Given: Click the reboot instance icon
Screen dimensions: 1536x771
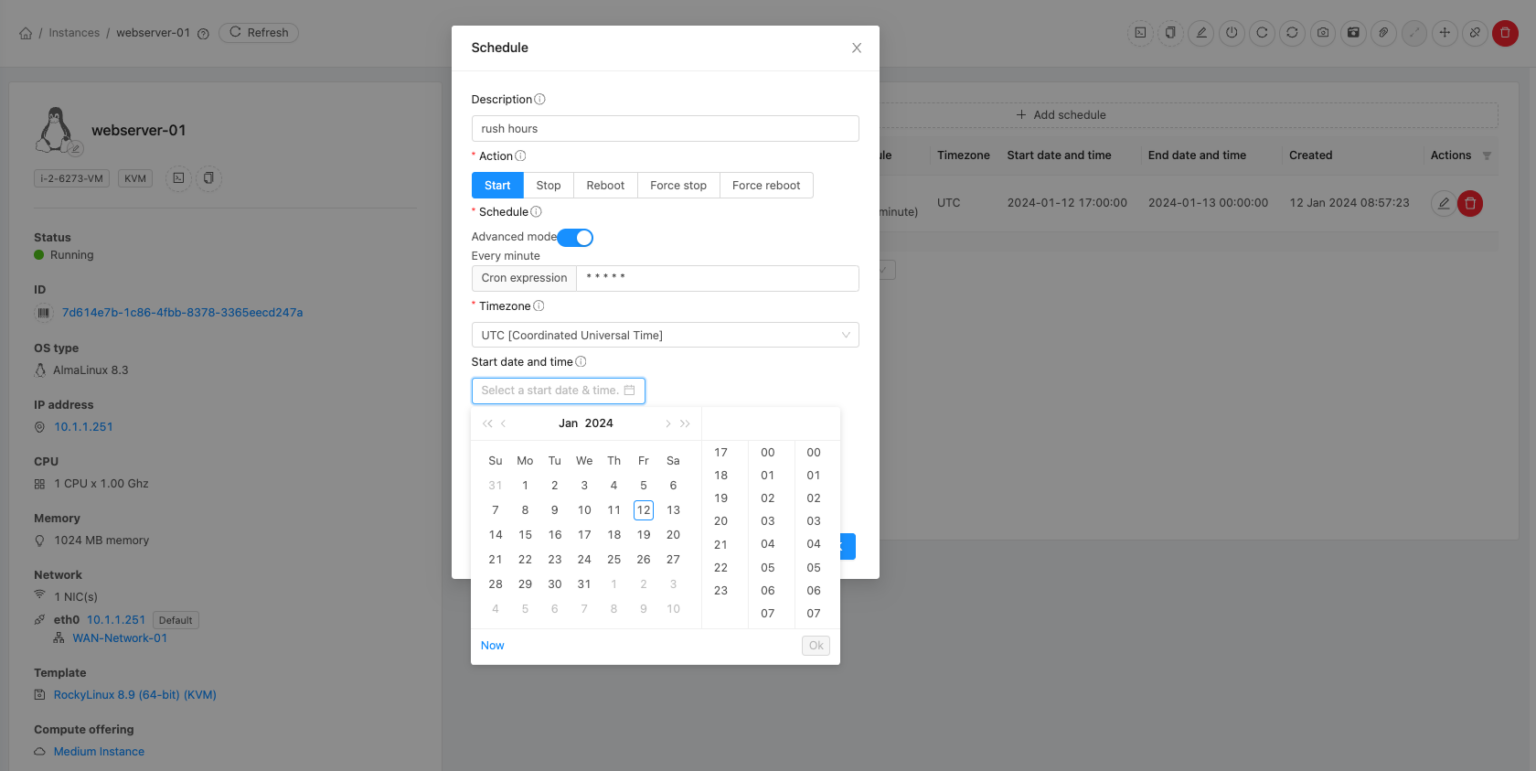Looking at the screenshot, I should pyautogui.click(x=1262, y=33).
